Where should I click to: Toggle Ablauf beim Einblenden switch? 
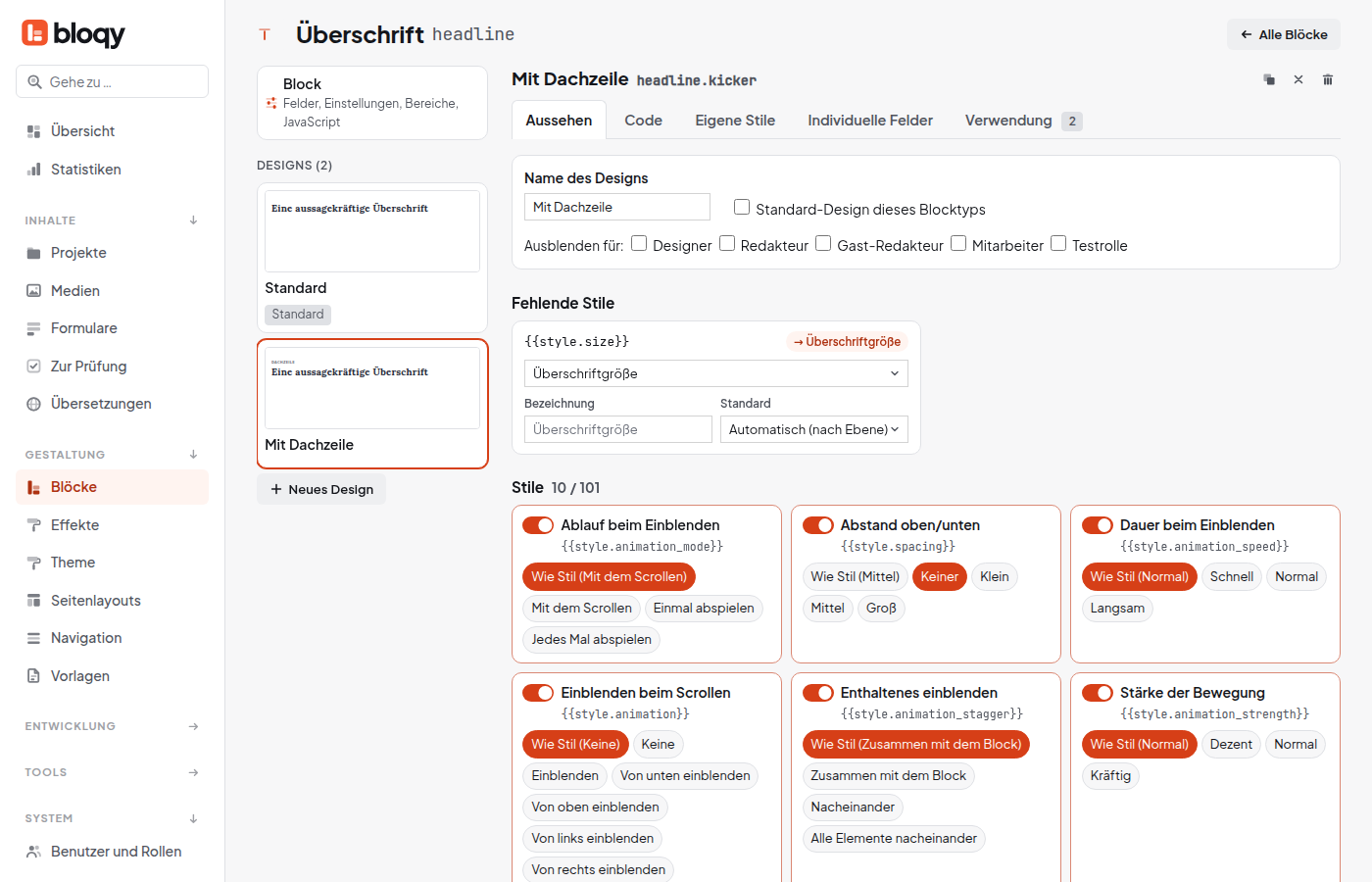pyautogui.click(x=538, y=525)
